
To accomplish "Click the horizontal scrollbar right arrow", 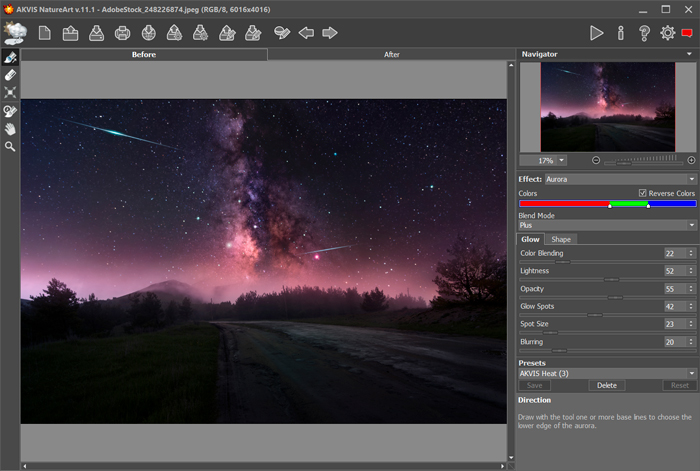I will click(x=503, y=466).
